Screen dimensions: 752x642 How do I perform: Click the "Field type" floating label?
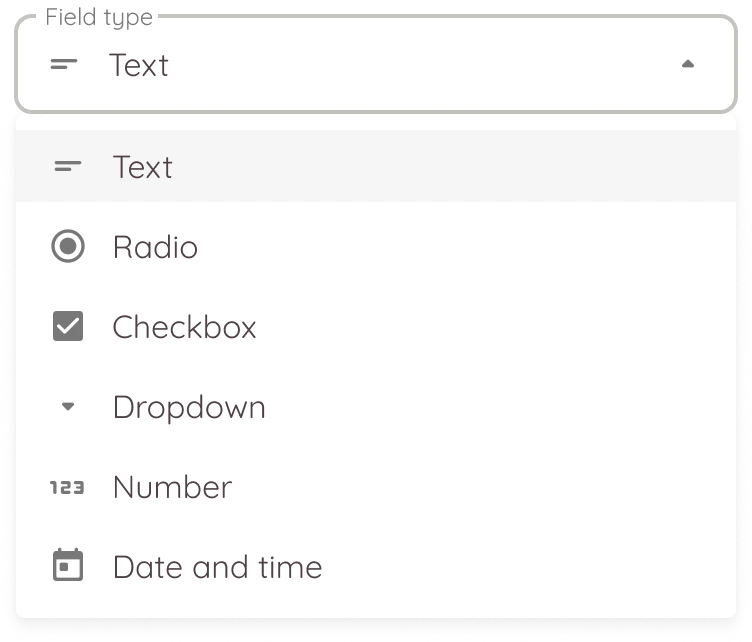99,19
